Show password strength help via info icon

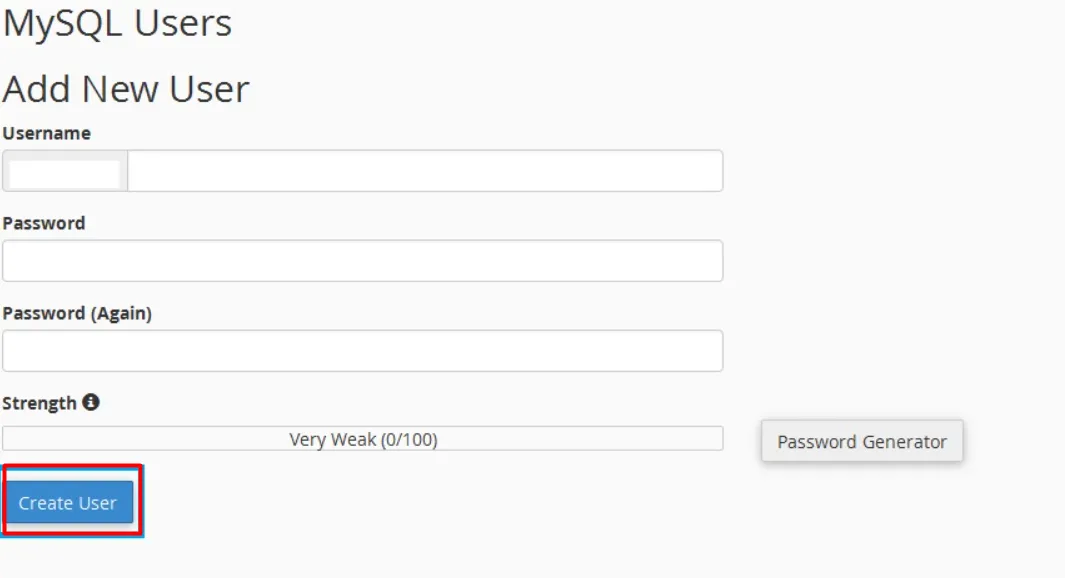[x=91, y=402]
